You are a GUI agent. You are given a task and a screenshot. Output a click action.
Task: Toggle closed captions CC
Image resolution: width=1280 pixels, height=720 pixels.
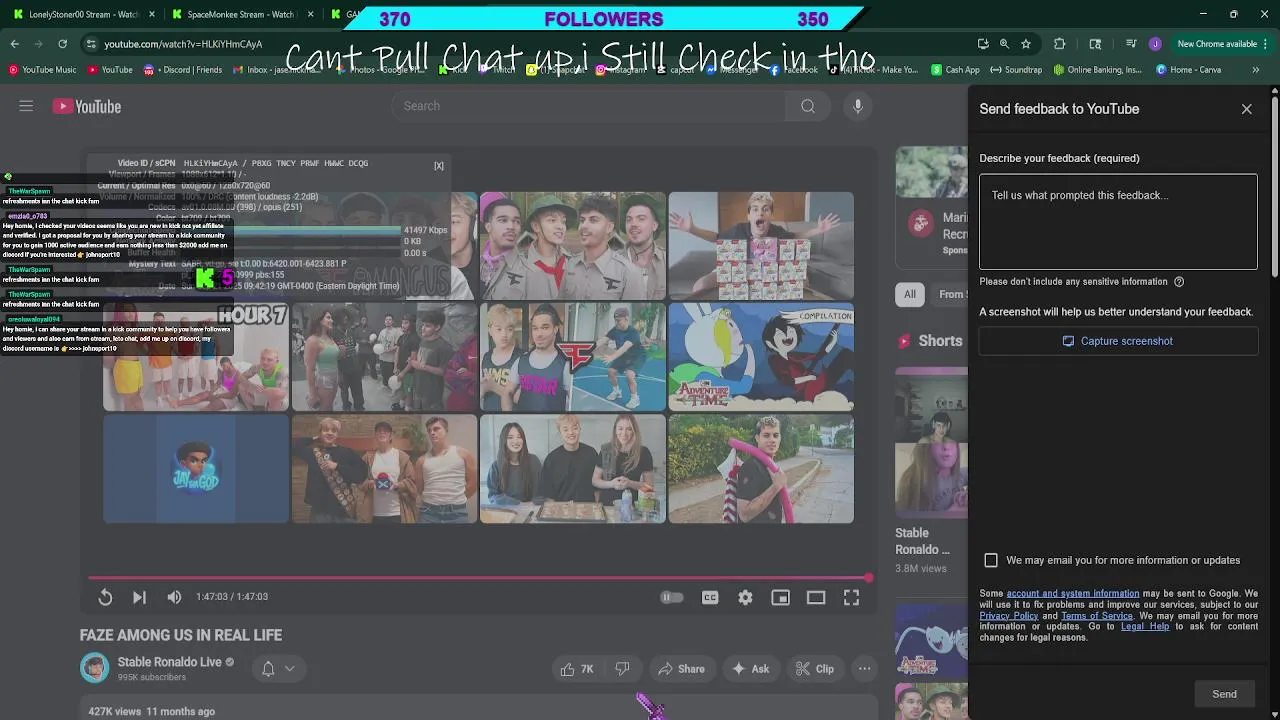(x=710, y=597)
